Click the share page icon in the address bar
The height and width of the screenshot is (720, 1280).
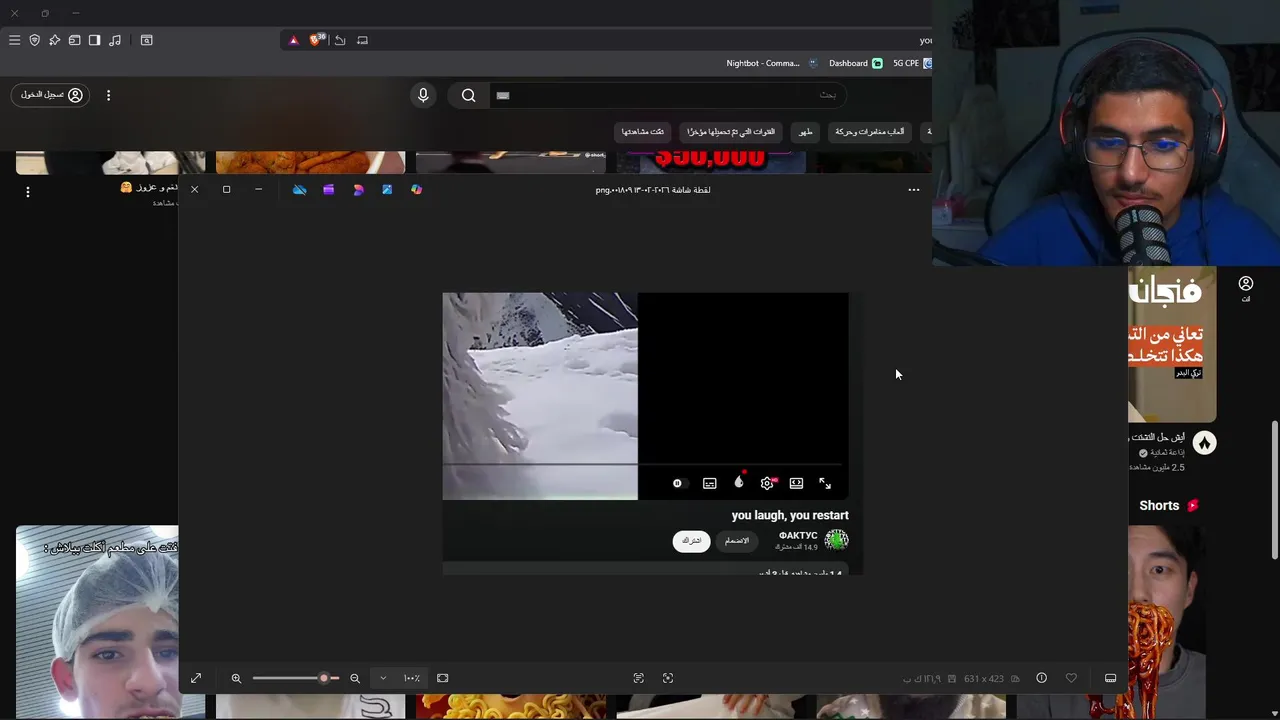(x=340, y=40)
